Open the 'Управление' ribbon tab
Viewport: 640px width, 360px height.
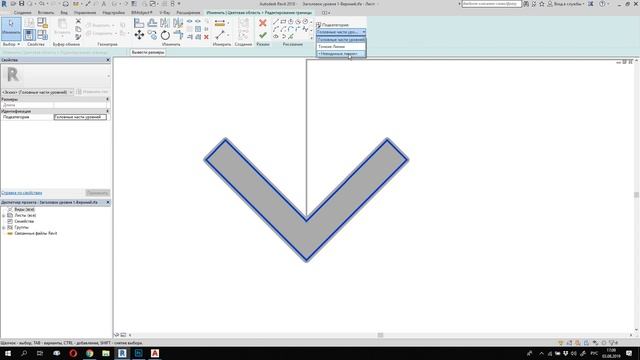(x=85, y=13)
